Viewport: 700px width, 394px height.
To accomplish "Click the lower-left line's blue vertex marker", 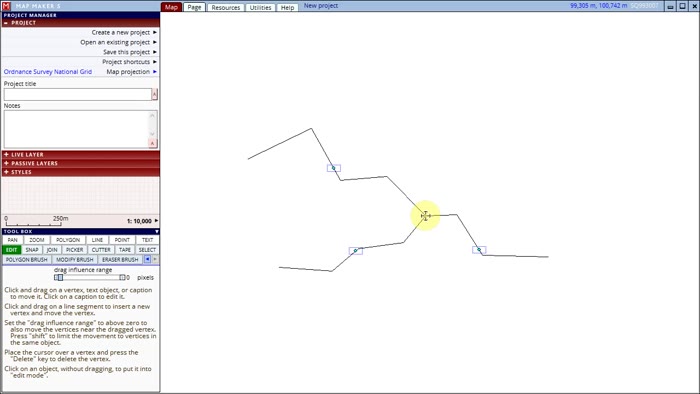I will tap(356, 251).
